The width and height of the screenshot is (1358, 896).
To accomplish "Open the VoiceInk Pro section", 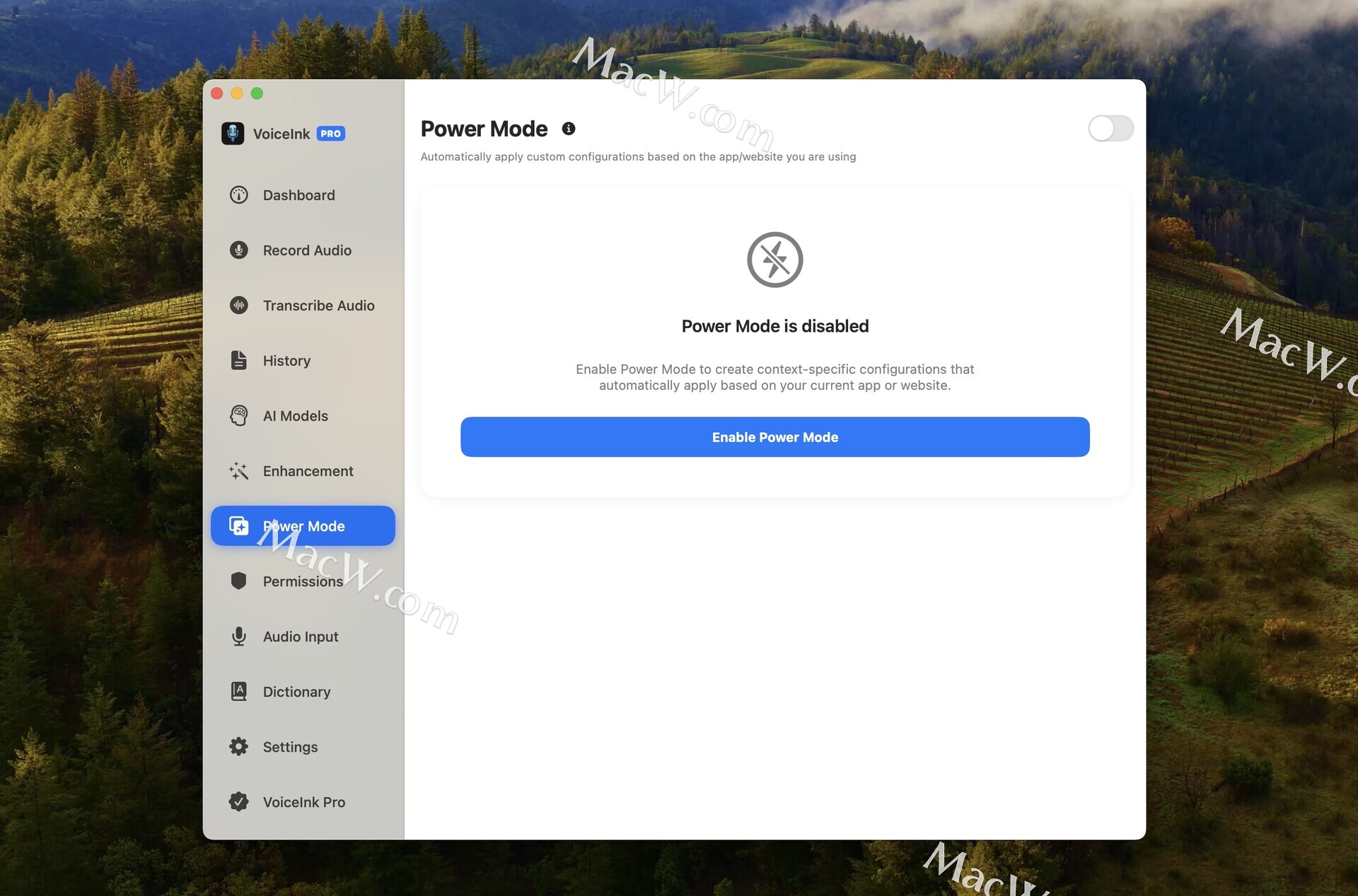I will [303, 802].
